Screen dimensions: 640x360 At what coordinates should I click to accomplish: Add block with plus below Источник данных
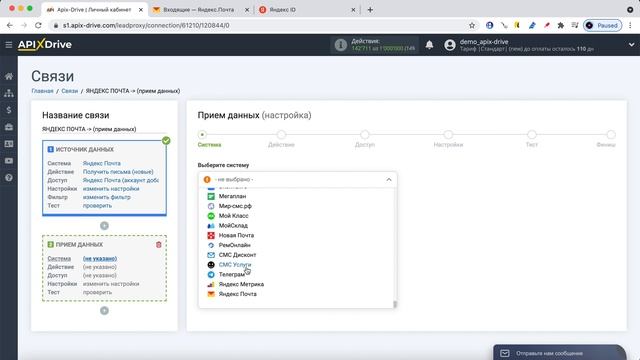click(104, 226)
